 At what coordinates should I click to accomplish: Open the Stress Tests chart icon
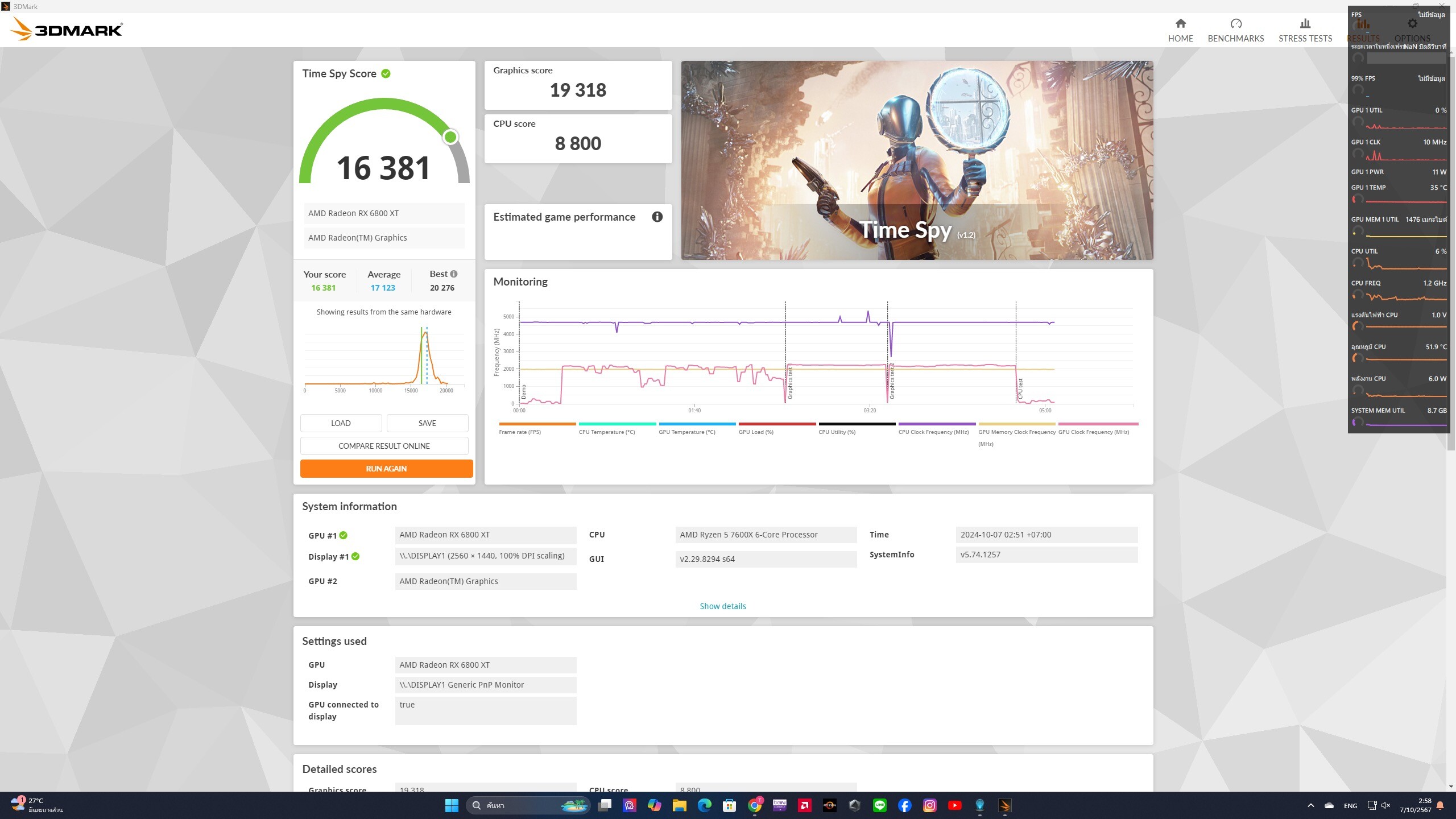point(1305,23)
